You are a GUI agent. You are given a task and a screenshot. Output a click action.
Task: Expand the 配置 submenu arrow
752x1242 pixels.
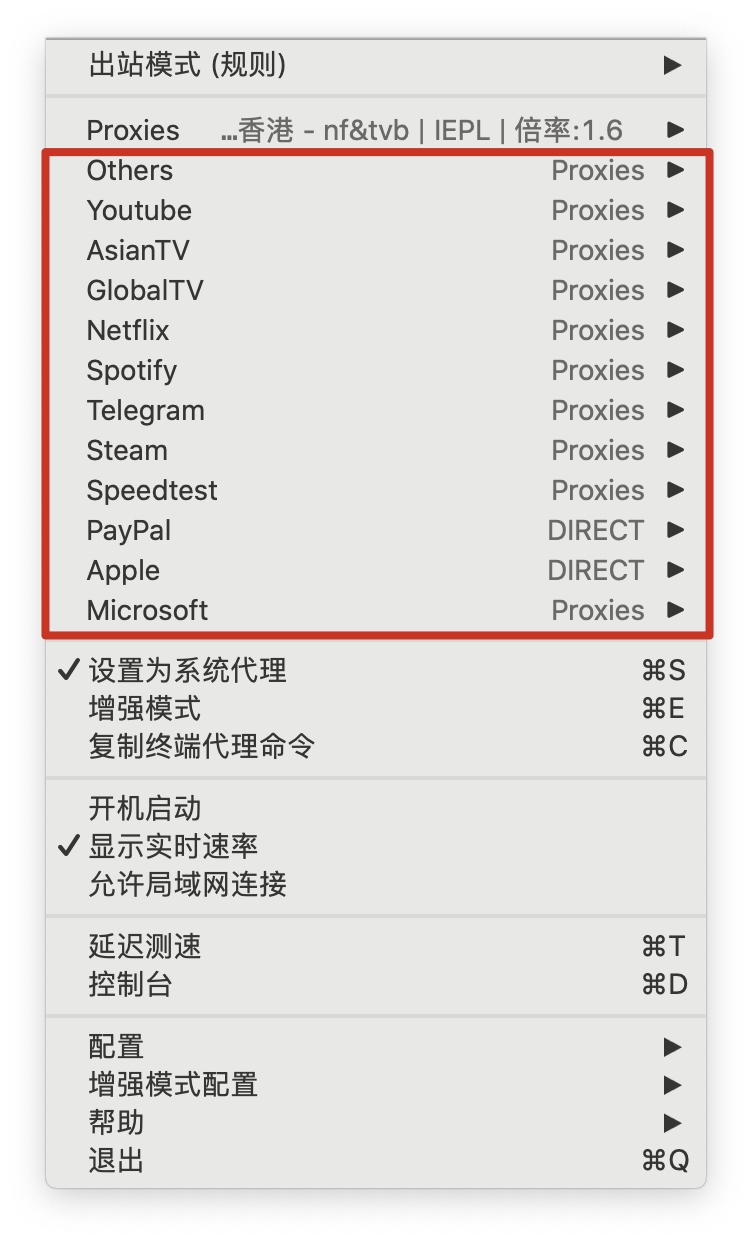[x=672, y=1047]
